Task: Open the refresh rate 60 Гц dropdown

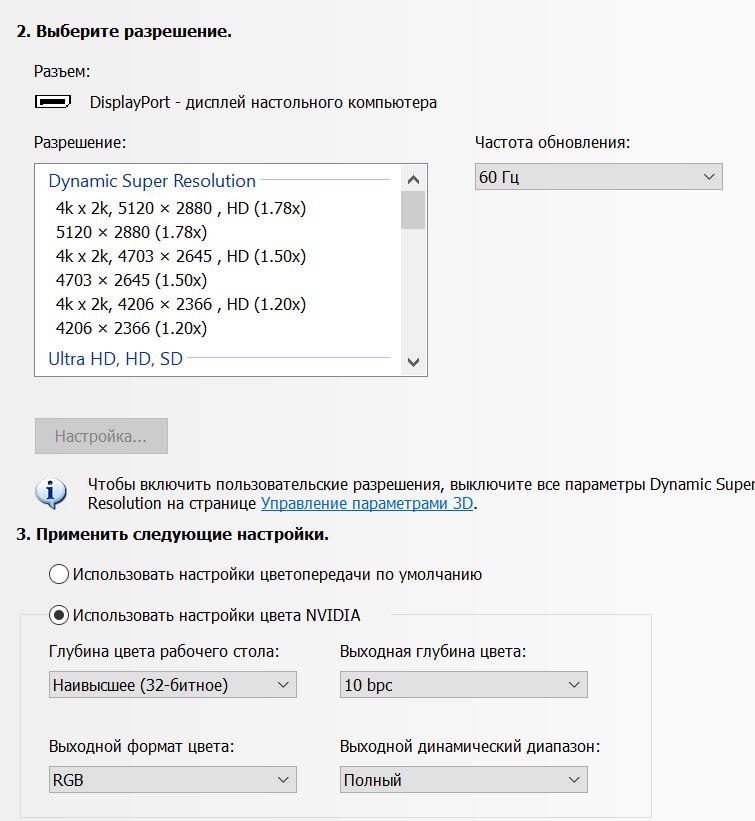Action: click(x=598, y=178)
